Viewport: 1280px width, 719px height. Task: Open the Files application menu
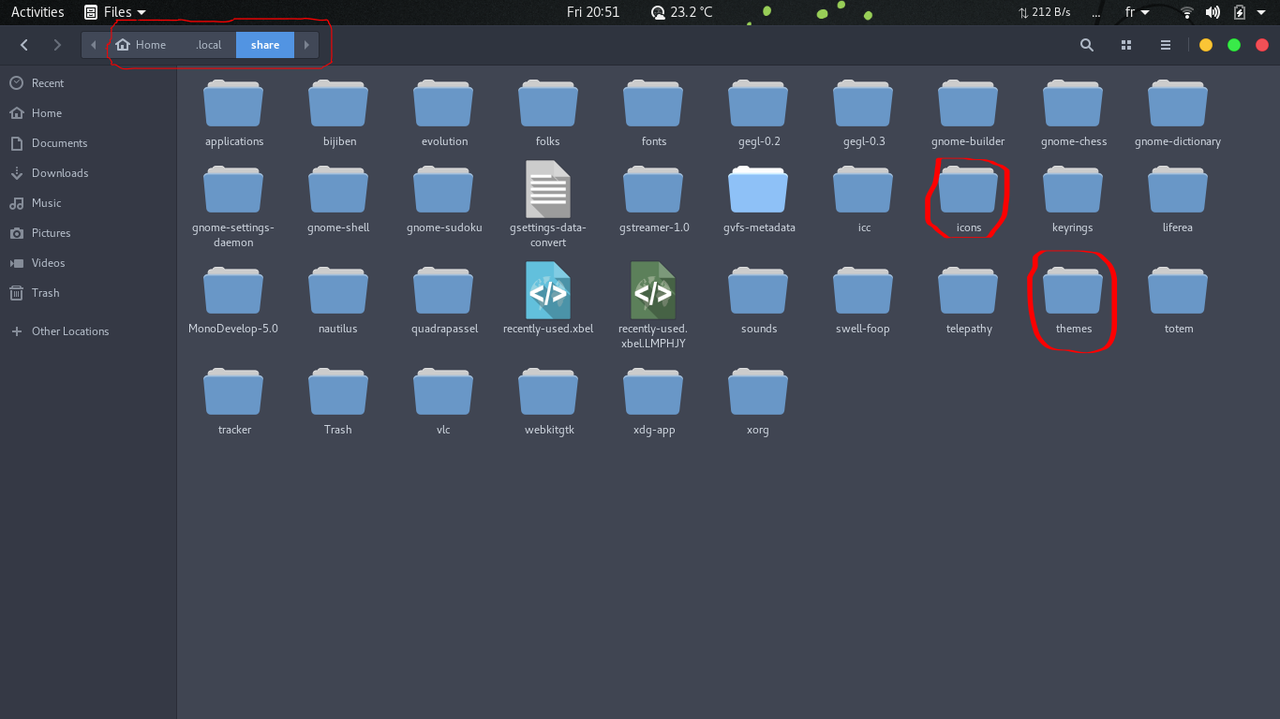pyautogui.click(x=115, y=12)
